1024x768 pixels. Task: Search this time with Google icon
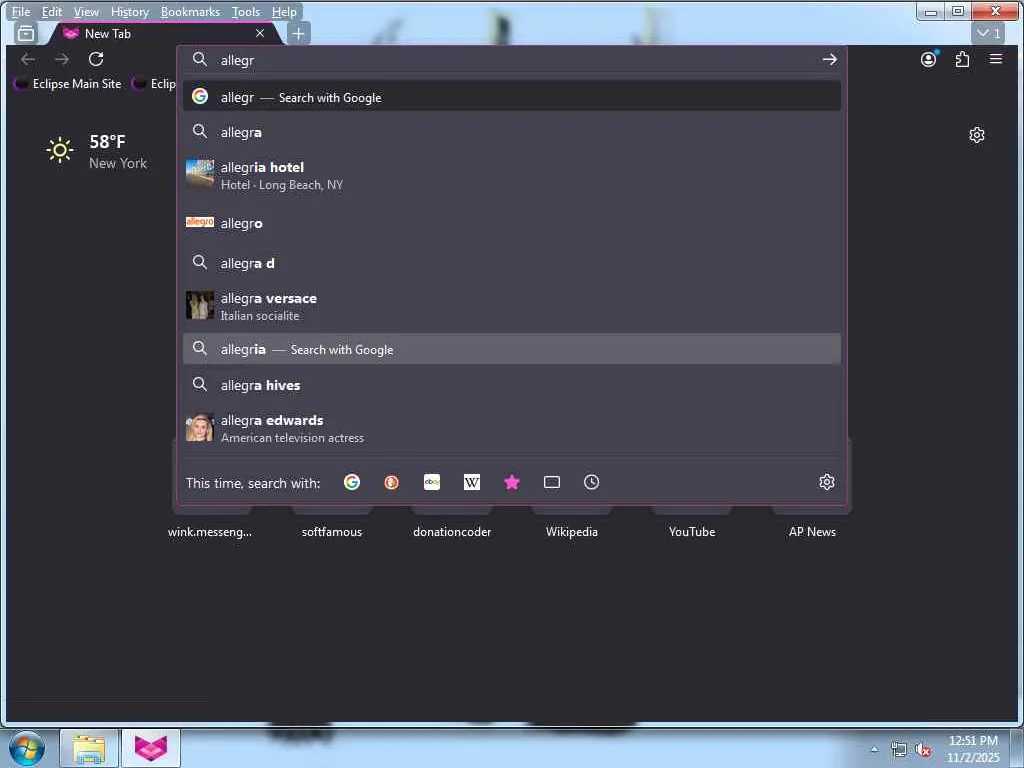pos(352,483)
